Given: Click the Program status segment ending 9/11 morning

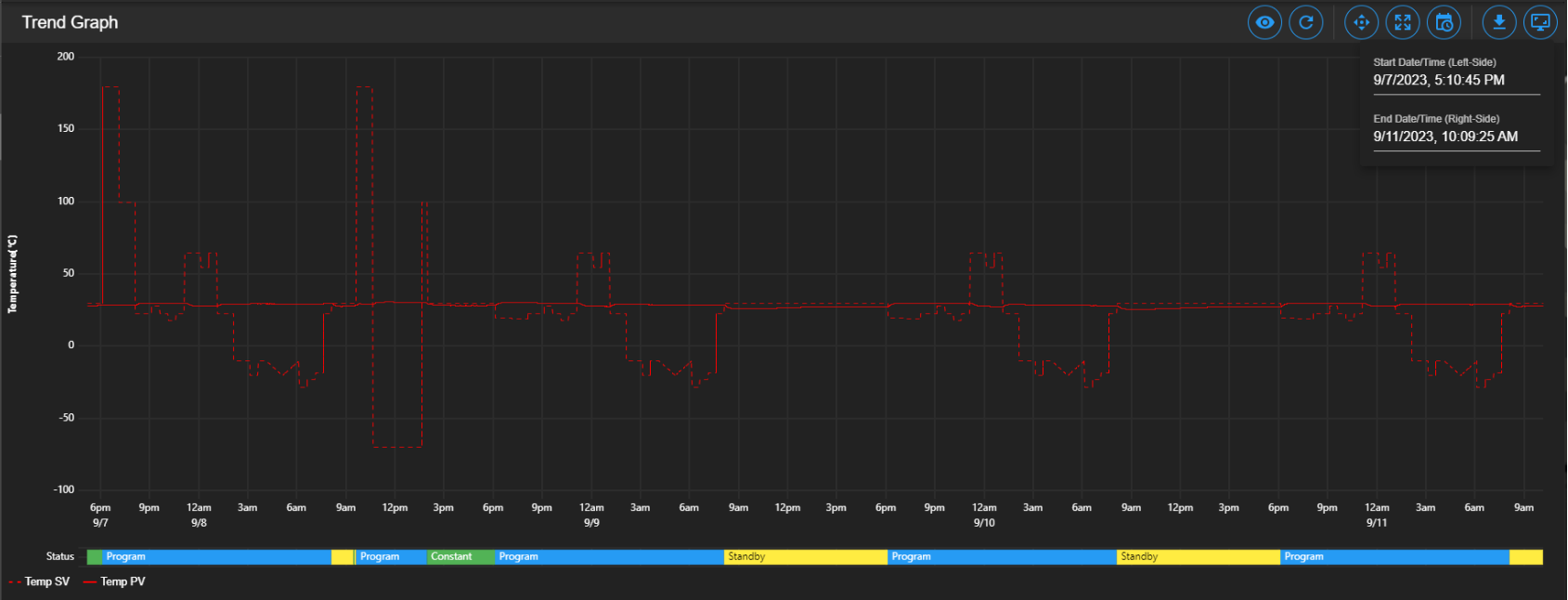Looking at the screenshot, I should (1395, 556).
